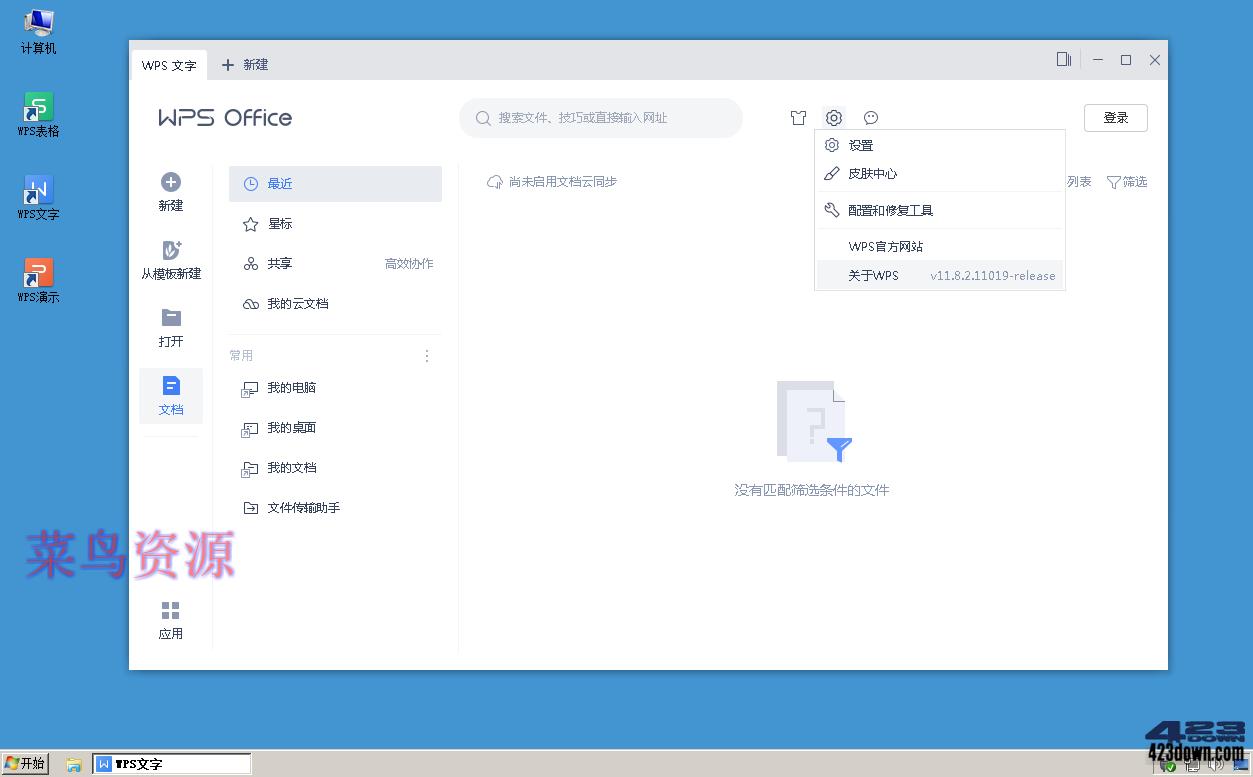1253x777 pixels.
Task: Click the skin T-shirt icon in top bar
Action: pyautogui.click(x=798, y=118)
